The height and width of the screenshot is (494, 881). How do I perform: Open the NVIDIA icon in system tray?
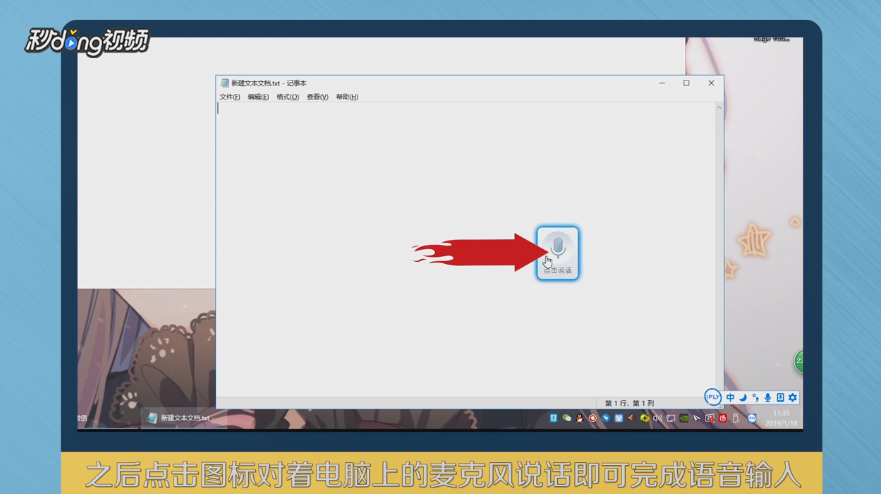684,418
